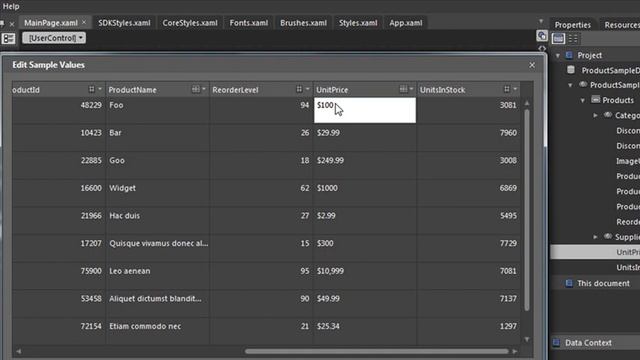
Task: Click the vertical scrollbar up arrow
Action: [527, 103]
